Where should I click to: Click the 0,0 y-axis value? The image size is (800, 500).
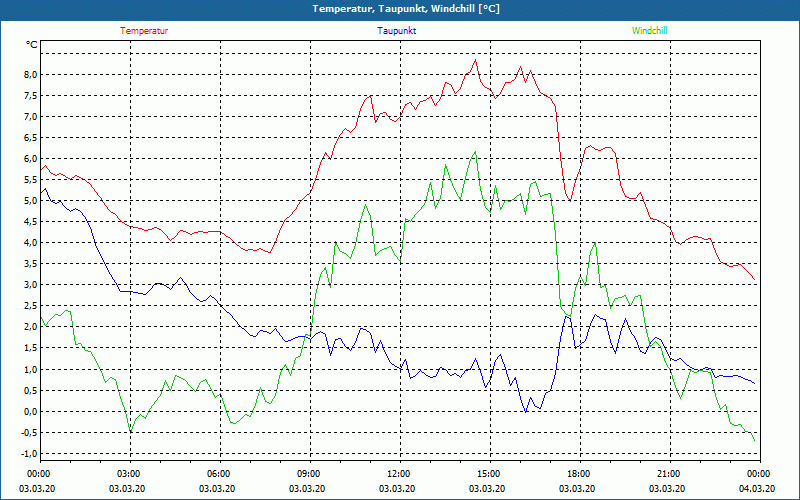click(30, 411)
